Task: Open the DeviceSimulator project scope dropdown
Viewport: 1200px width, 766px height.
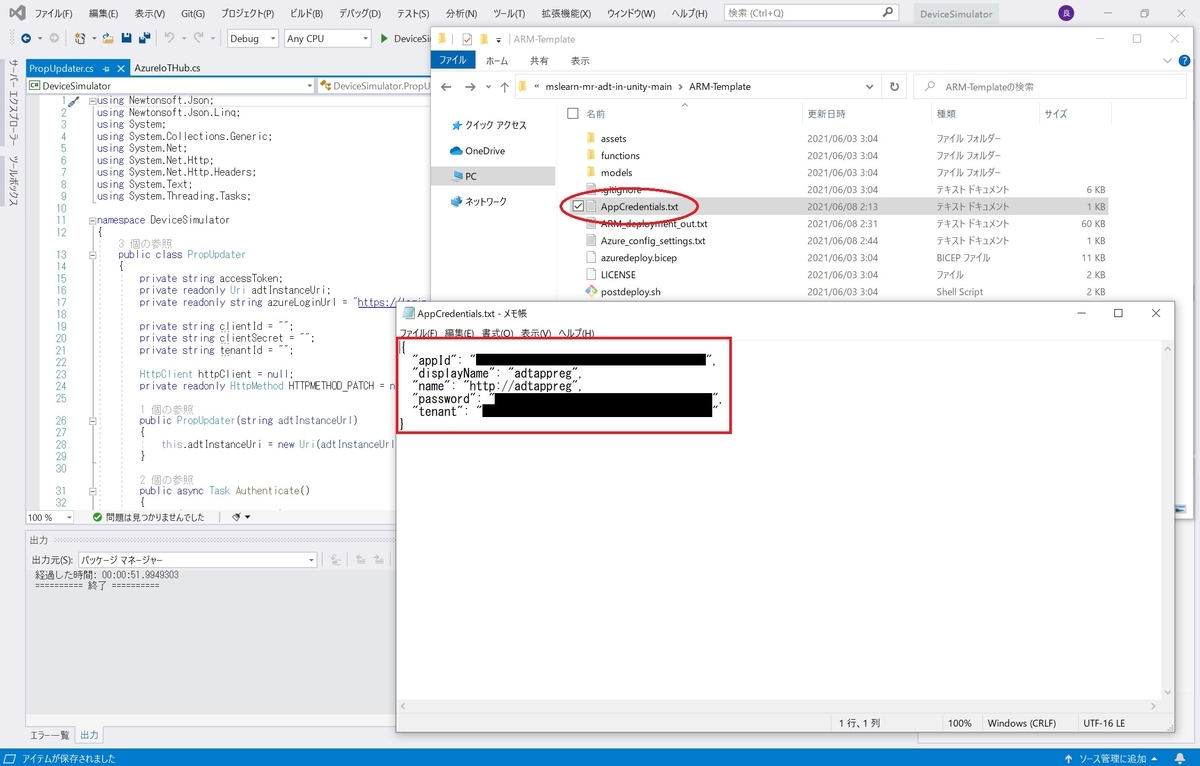Action: [x=171, y=86]
